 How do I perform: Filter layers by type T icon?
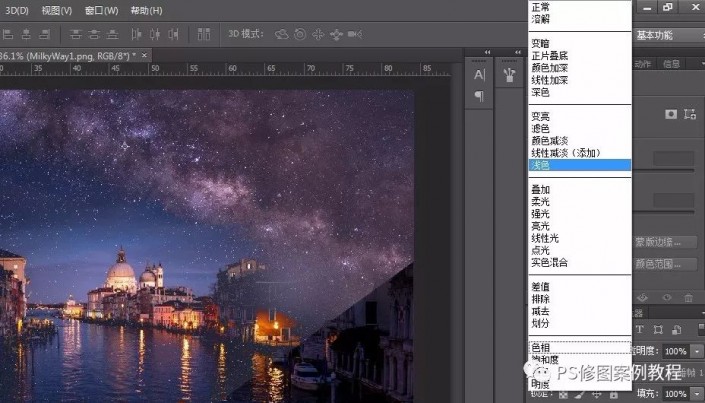(639, 330)
